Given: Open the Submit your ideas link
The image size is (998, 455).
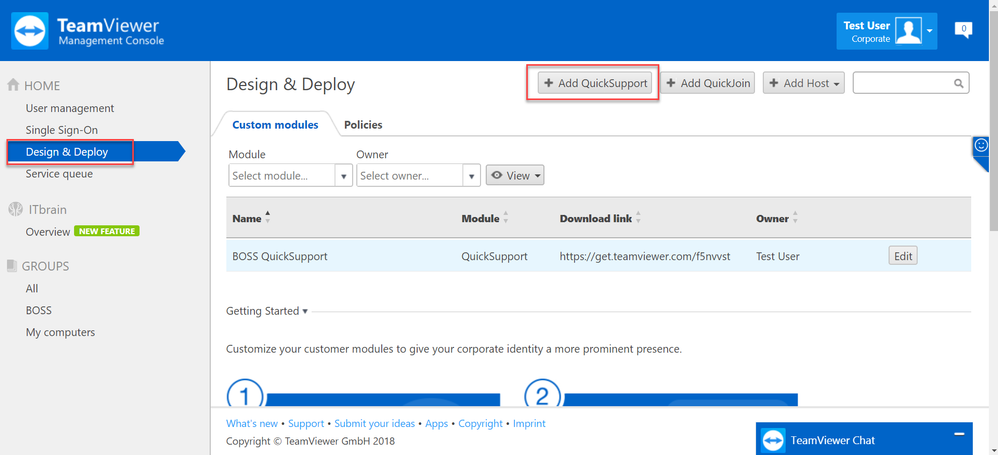Looking at the screenshot, I should pos(374,423).
